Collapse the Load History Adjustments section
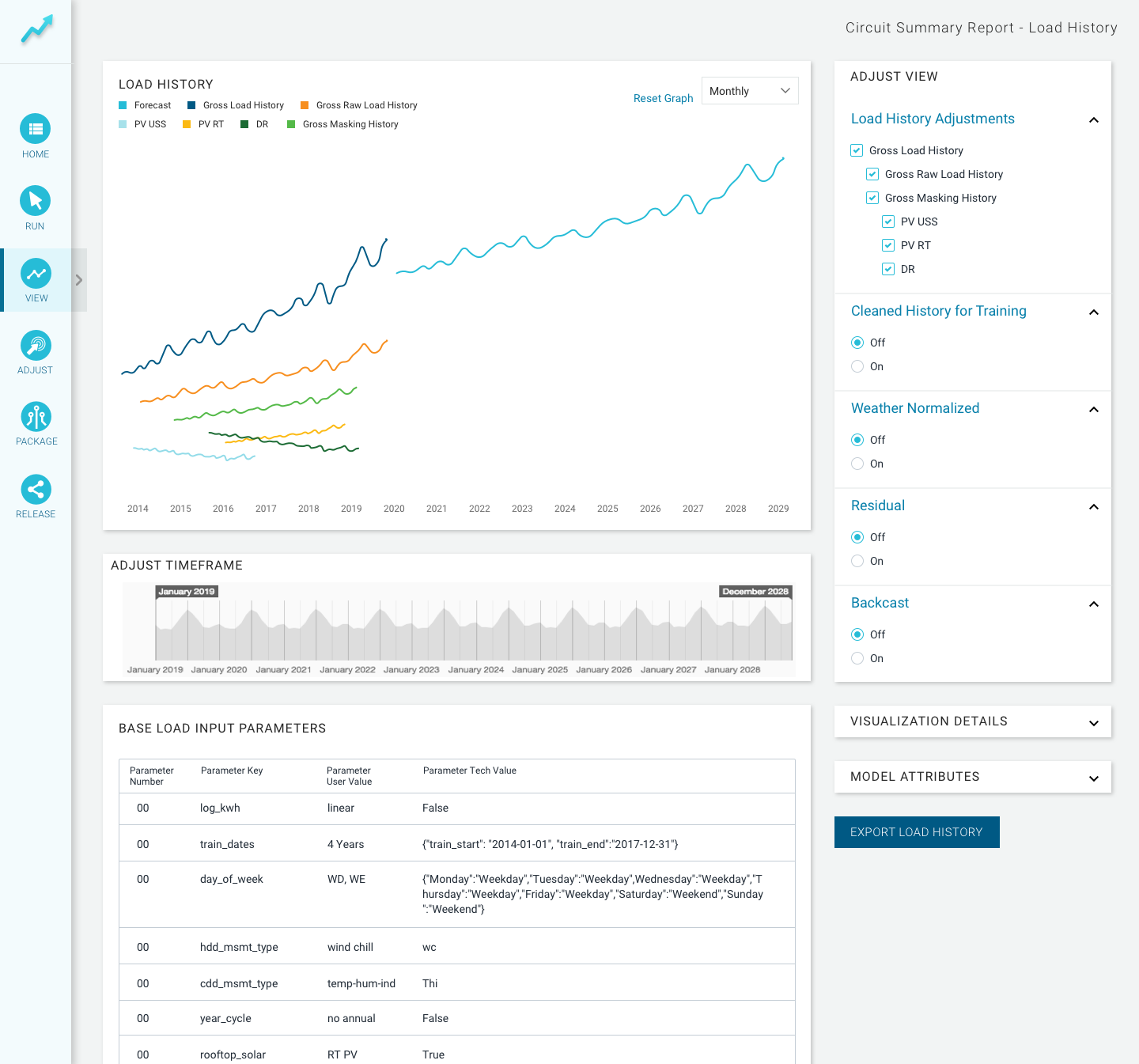This screenshot has height=1064, width=1139. point(1094,120)
